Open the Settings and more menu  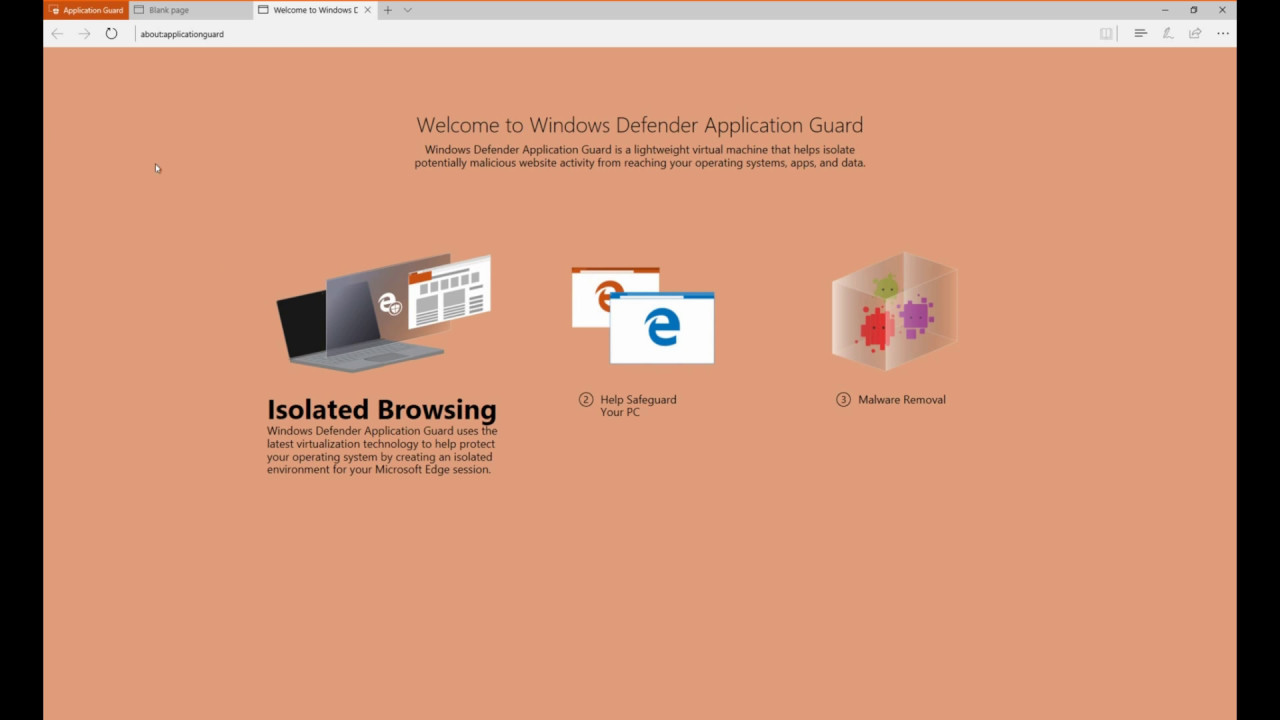[1223, 33]
